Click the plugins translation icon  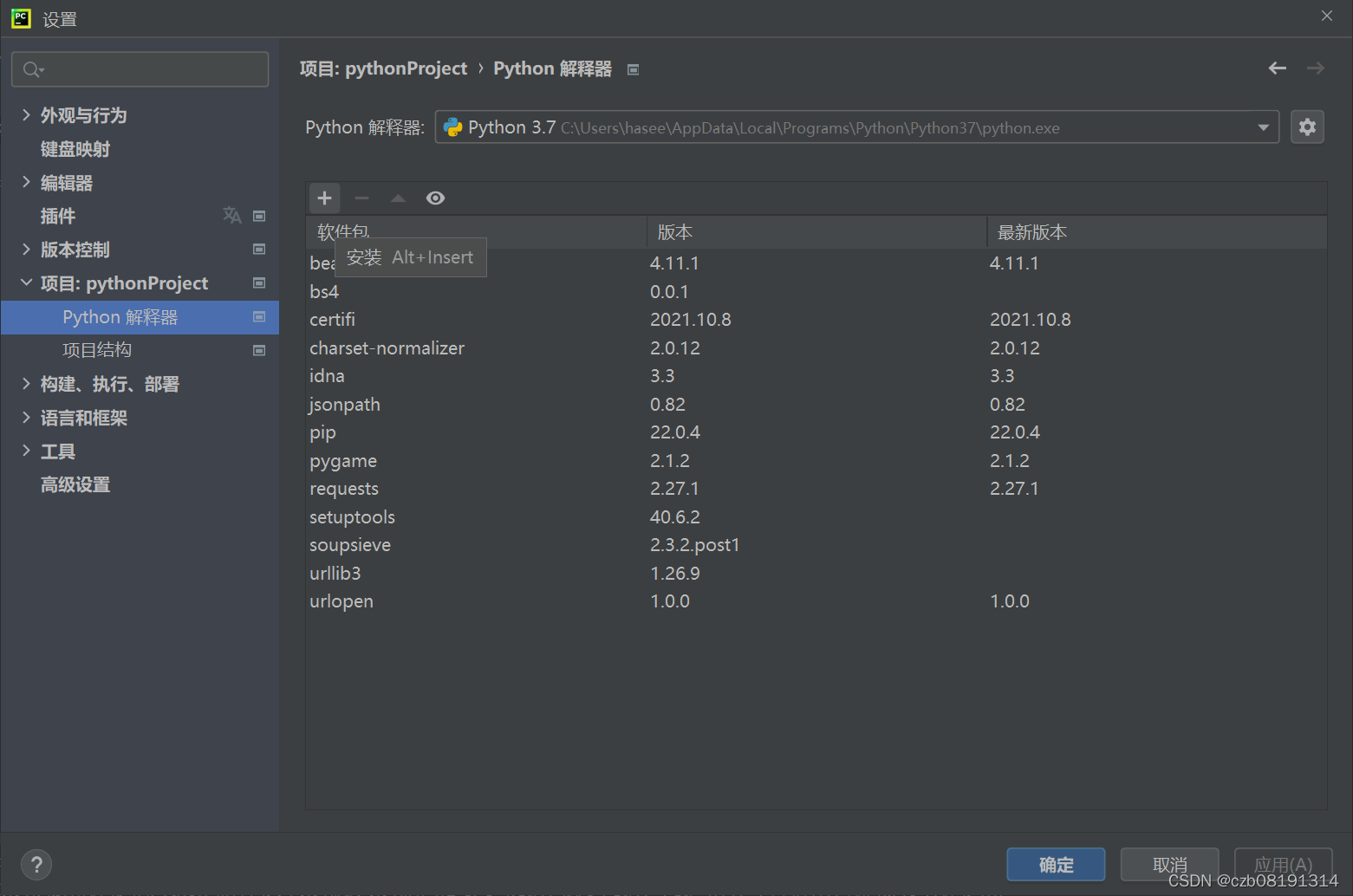coord(231,215)
